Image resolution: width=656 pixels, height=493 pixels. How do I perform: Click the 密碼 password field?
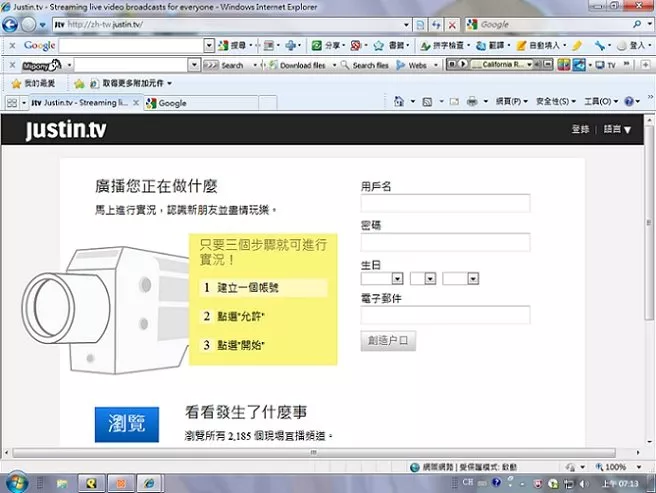pyautogui.click(x=445, y=242)
